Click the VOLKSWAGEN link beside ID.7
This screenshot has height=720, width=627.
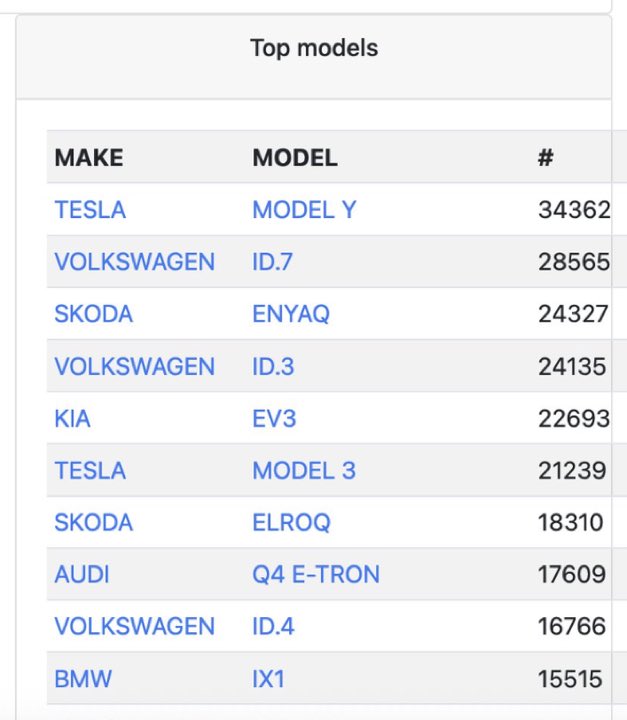[x=135, y=262]
